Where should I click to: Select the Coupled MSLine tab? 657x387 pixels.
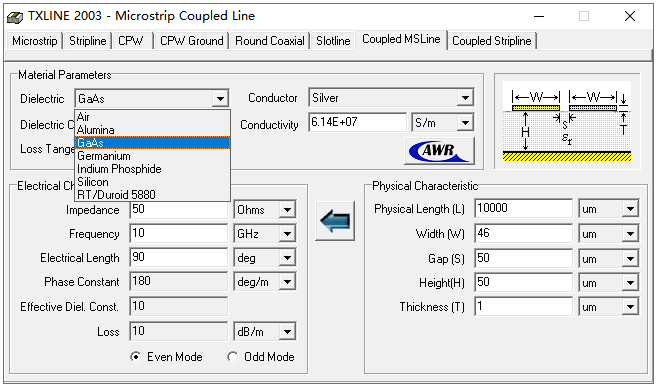tap(401, 39)
